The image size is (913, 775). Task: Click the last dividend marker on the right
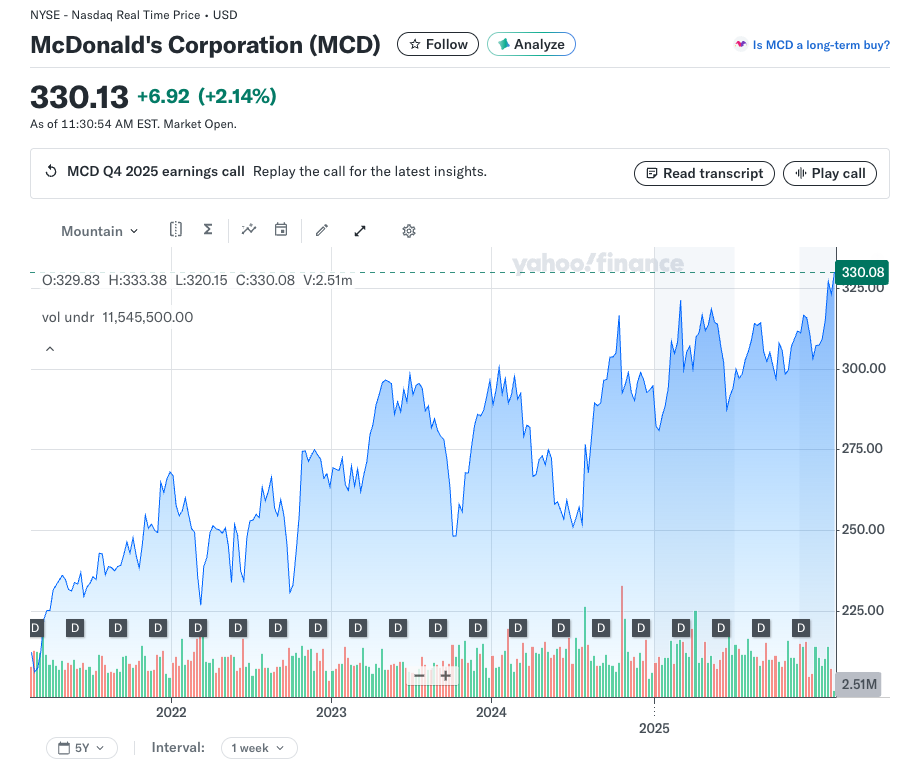point(801,628)
